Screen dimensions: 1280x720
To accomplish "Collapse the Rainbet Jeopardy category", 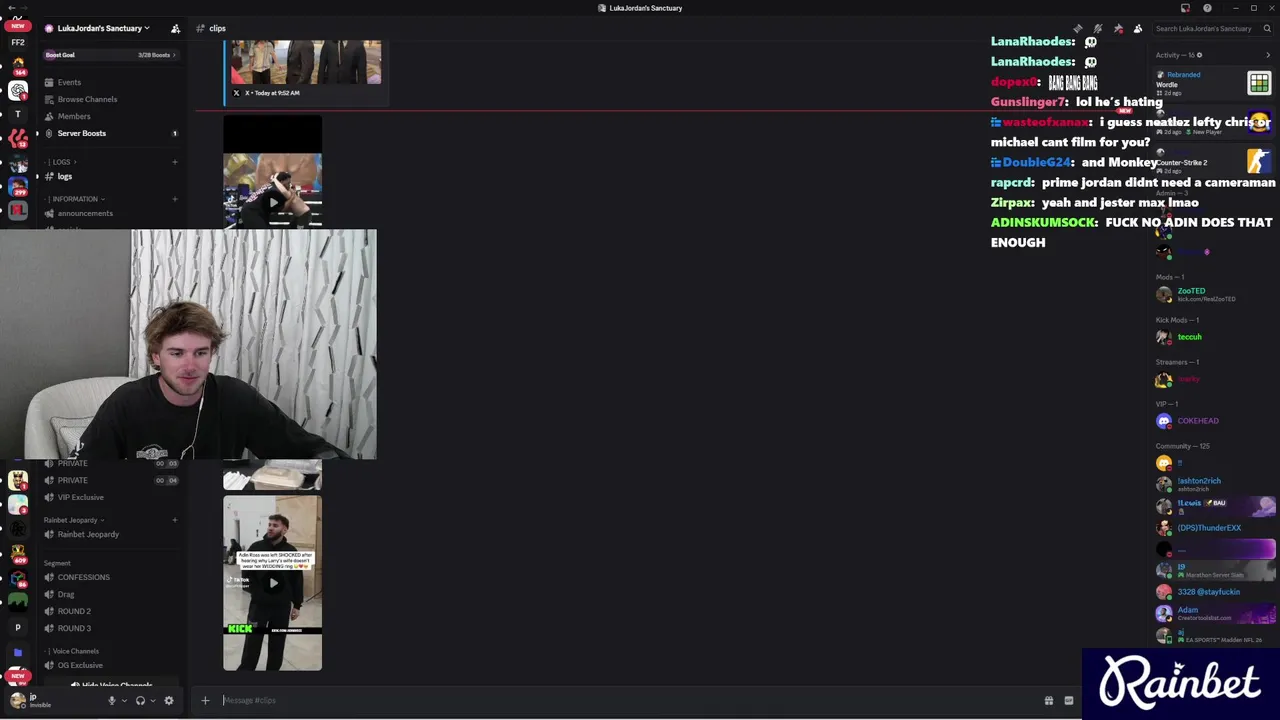I will (x=74, y=520).
